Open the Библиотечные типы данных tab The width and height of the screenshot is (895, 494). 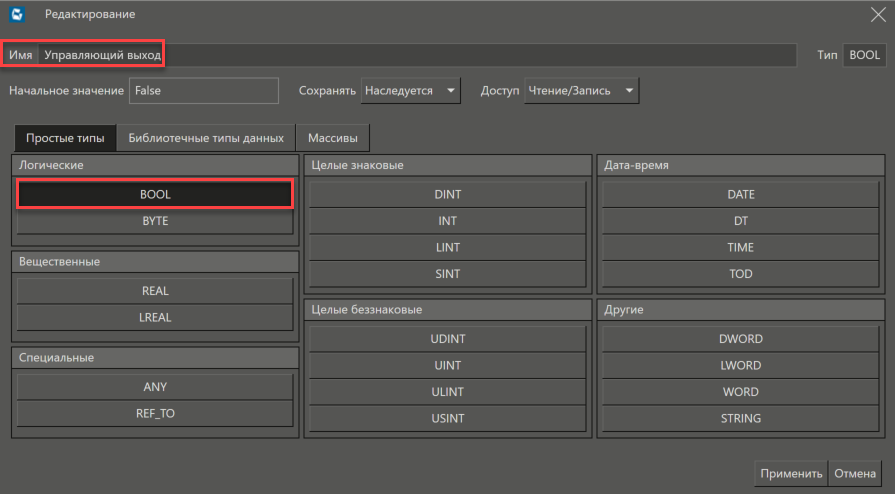(206, 138)
